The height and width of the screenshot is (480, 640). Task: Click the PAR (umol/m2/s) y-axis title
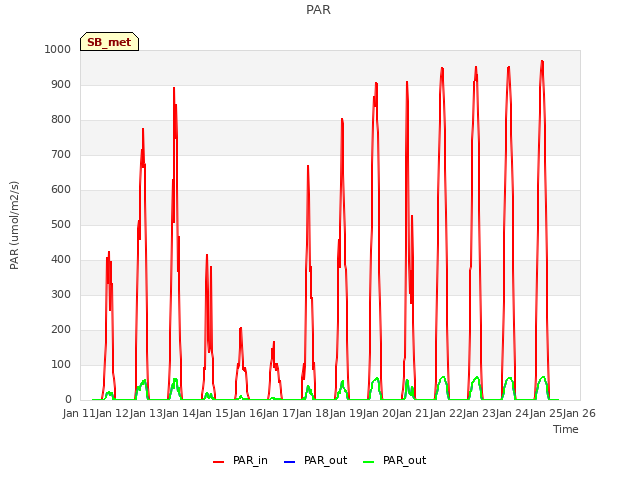point(14,225)
